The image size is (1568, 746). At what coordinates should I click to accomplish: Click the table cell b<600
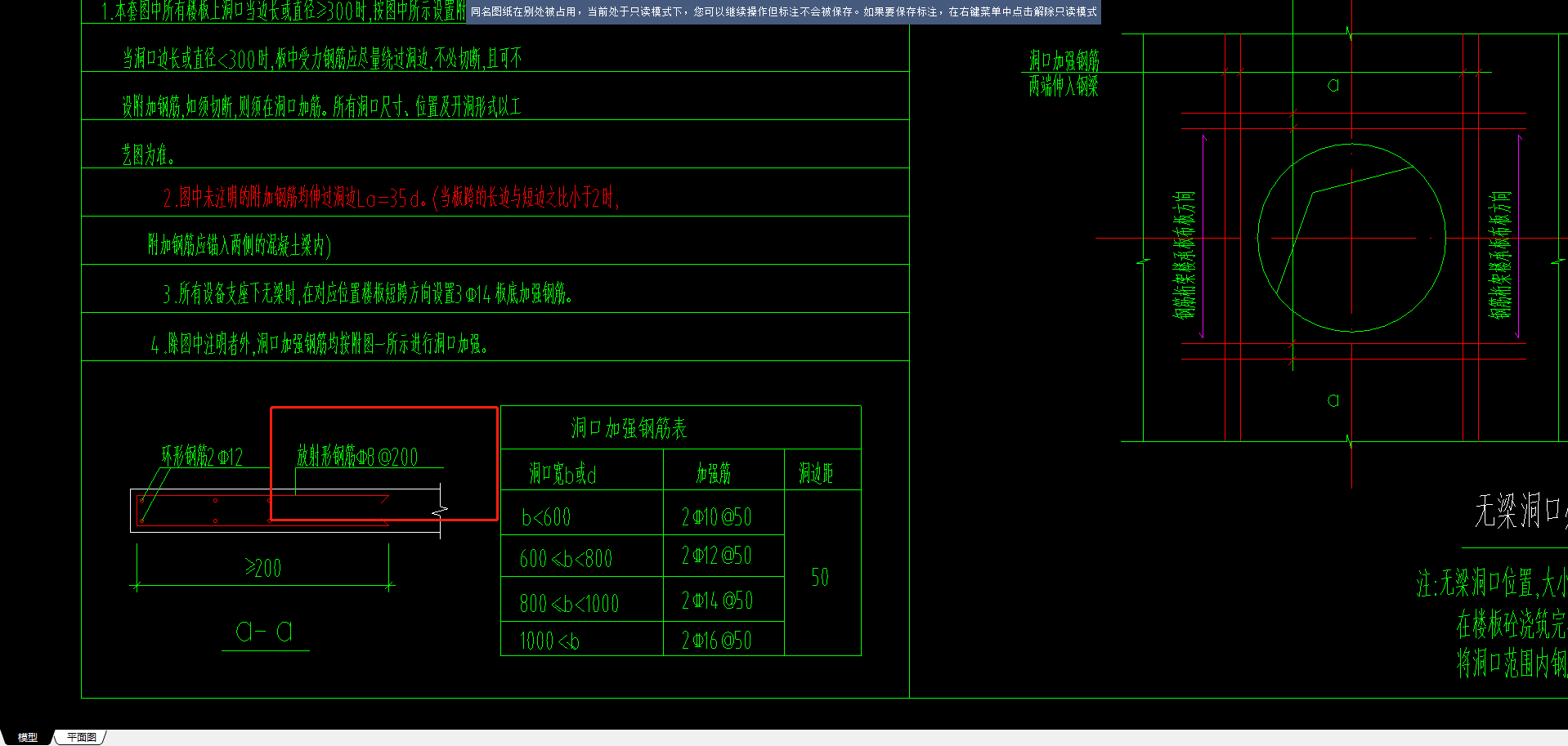point(546,517)
